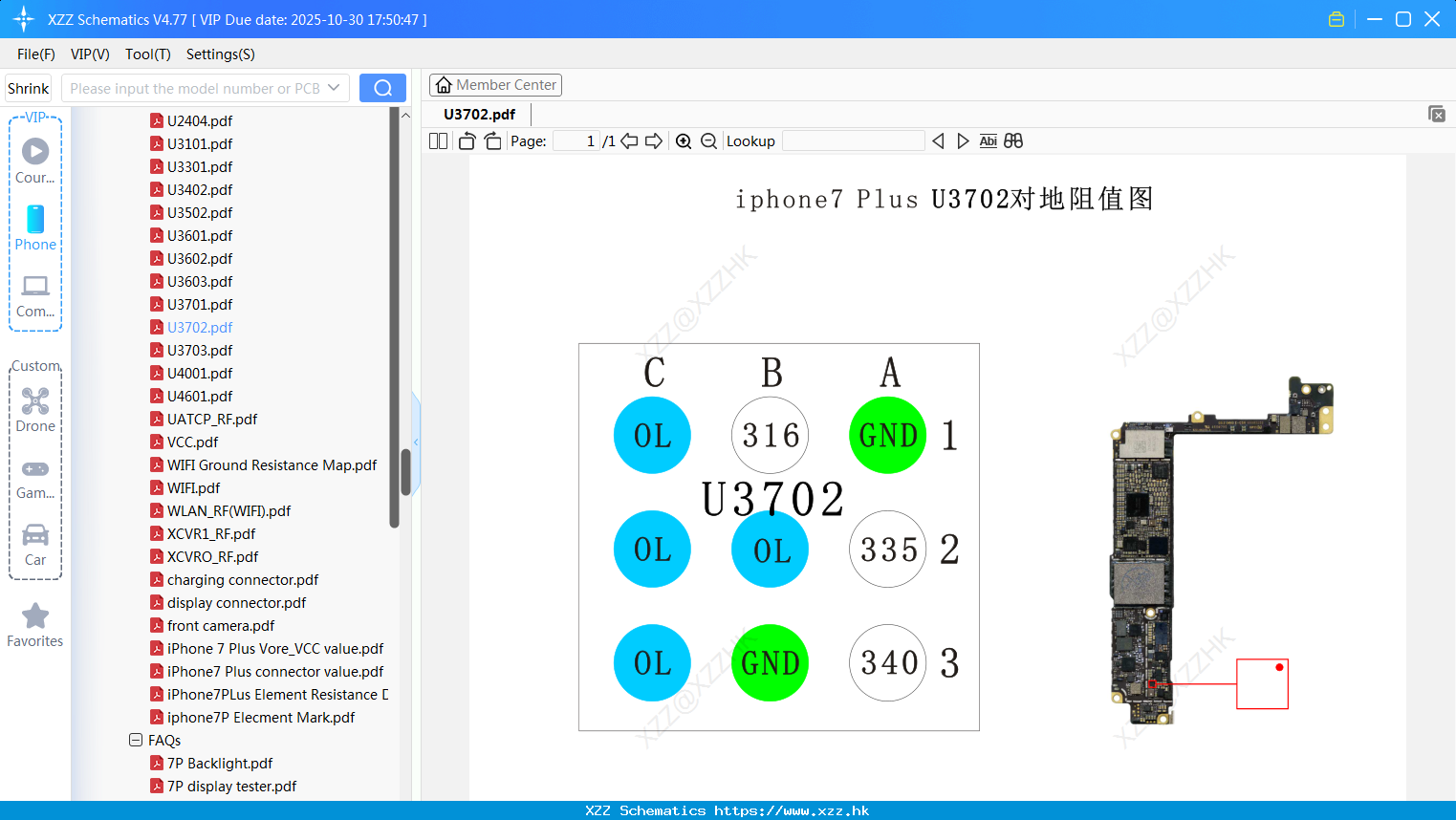Screen dimensions: 1456x820
Task: Click the iPhone 7 Plus board thumbnail
Action: click(x=1222, y=550)
